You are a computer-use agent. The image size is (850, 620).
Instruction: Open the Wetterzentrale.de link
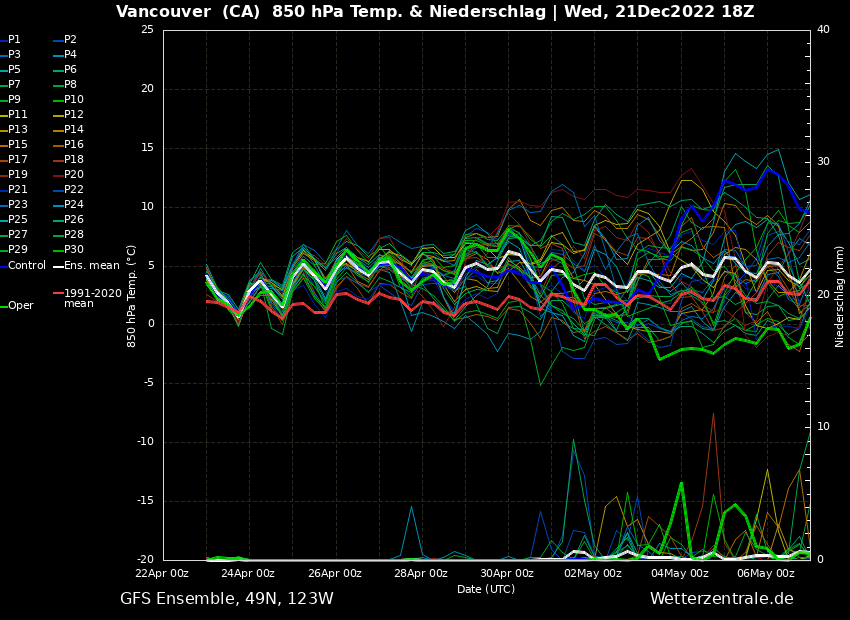click(721, 599)
